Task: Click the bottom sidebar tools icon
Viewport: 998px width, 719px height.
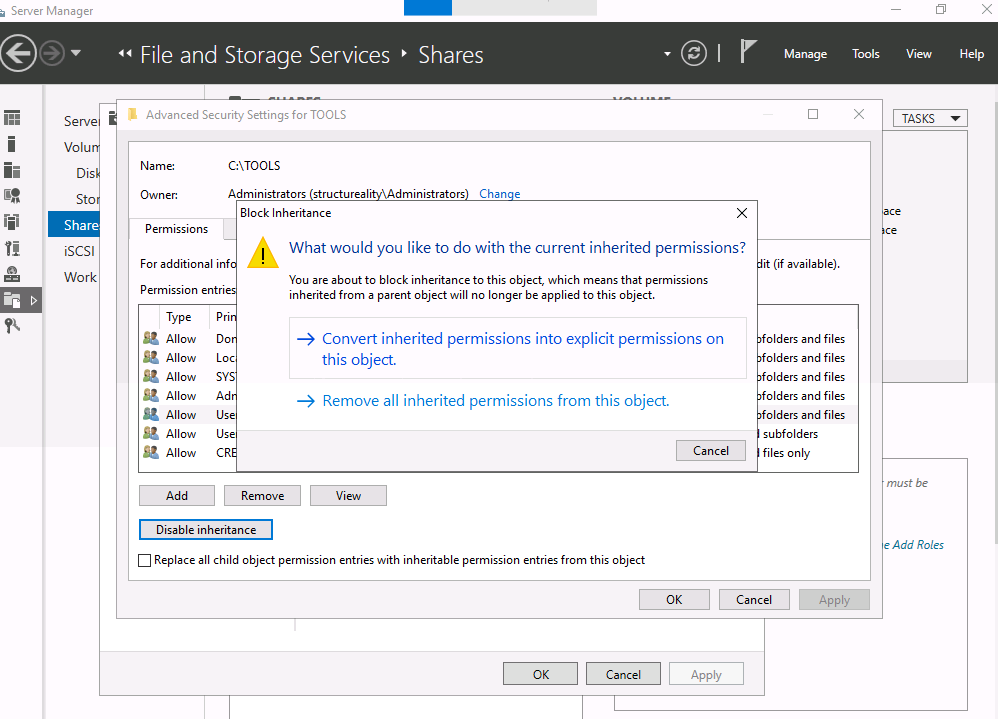Action: 12,326
